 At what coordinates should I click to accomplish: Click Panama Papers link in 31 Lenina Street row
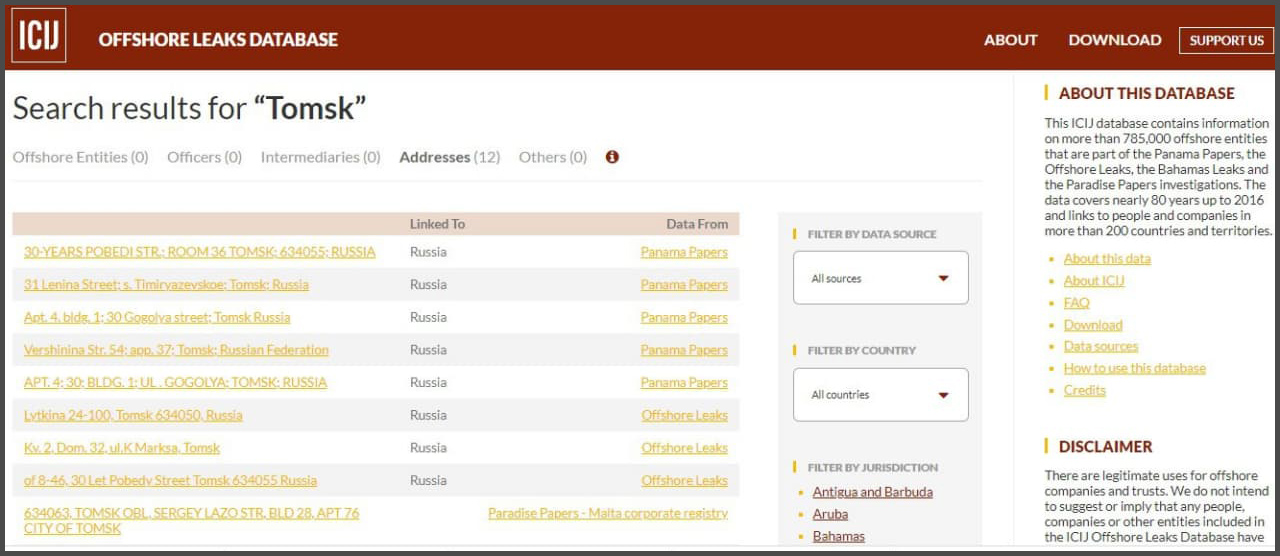[684, 285]
